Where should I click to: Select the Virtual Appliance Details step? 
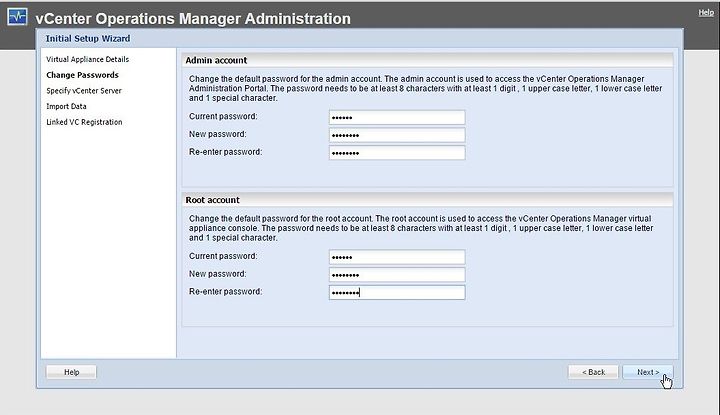tap(87, 59)
